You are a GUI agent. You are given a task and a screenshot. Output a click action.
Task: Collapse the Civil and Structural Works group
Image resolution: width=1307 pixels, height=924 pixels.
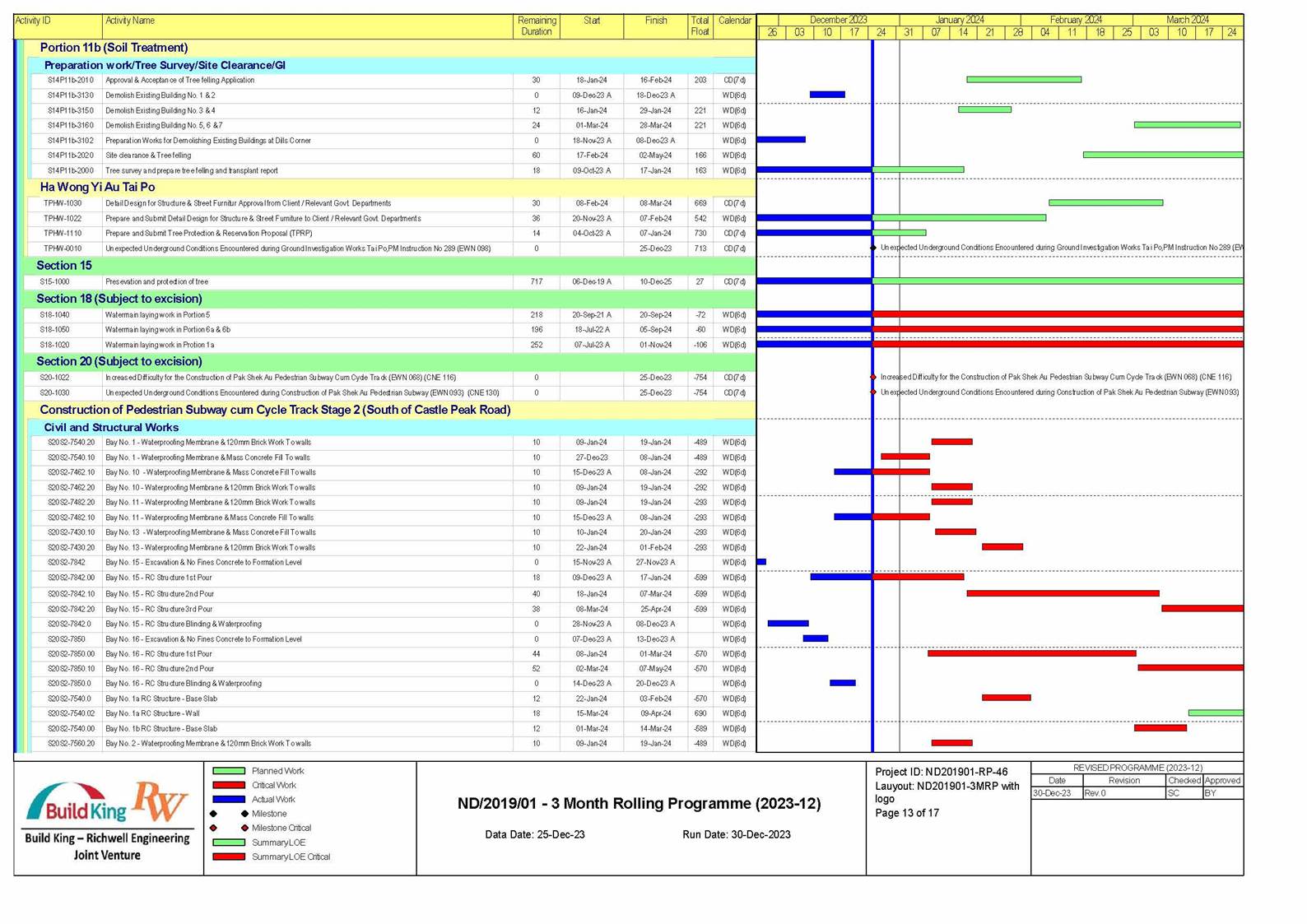(x=111, y=428)
